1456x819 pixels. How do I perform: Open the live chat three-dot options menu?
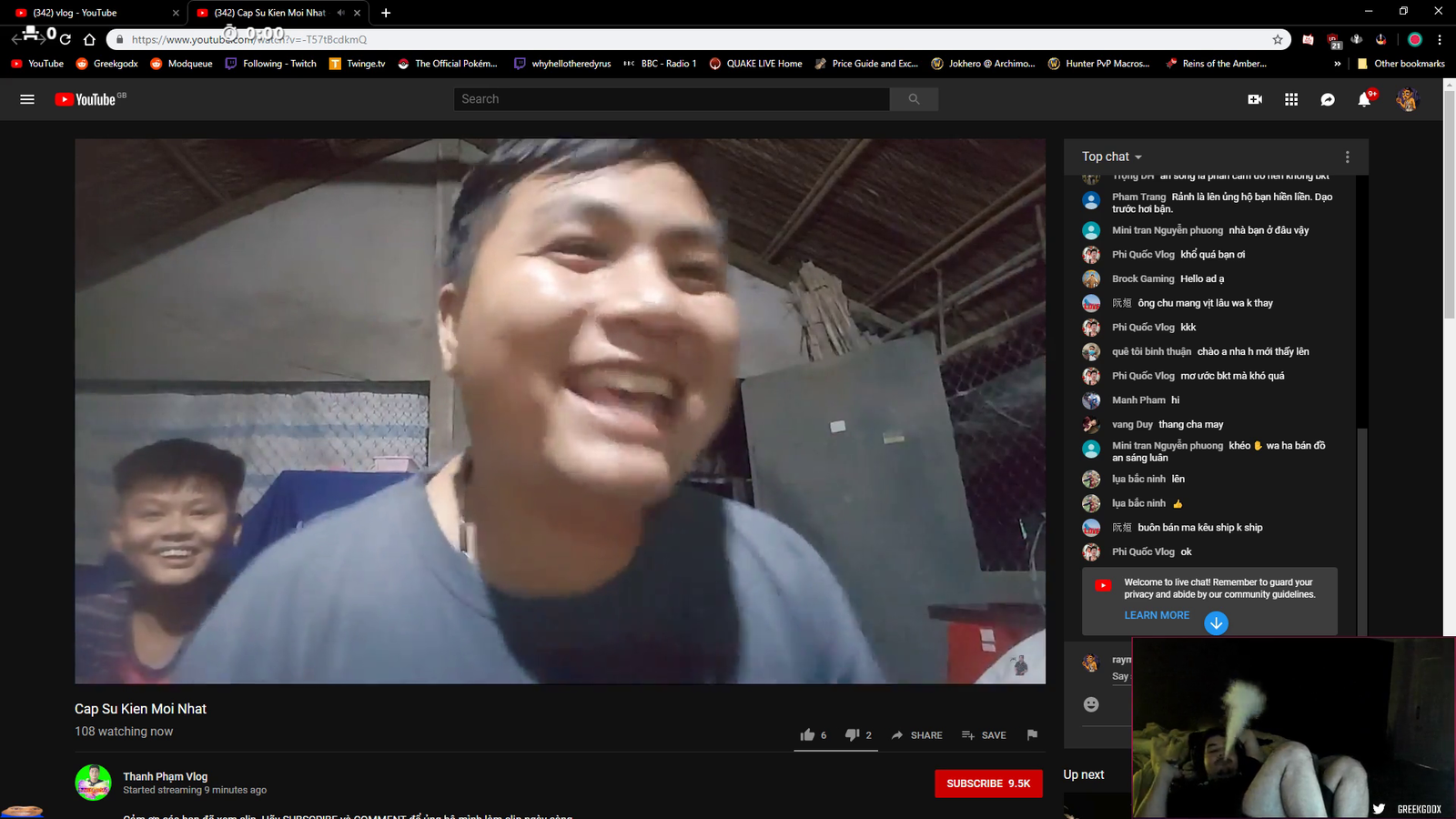point(1347,157)
